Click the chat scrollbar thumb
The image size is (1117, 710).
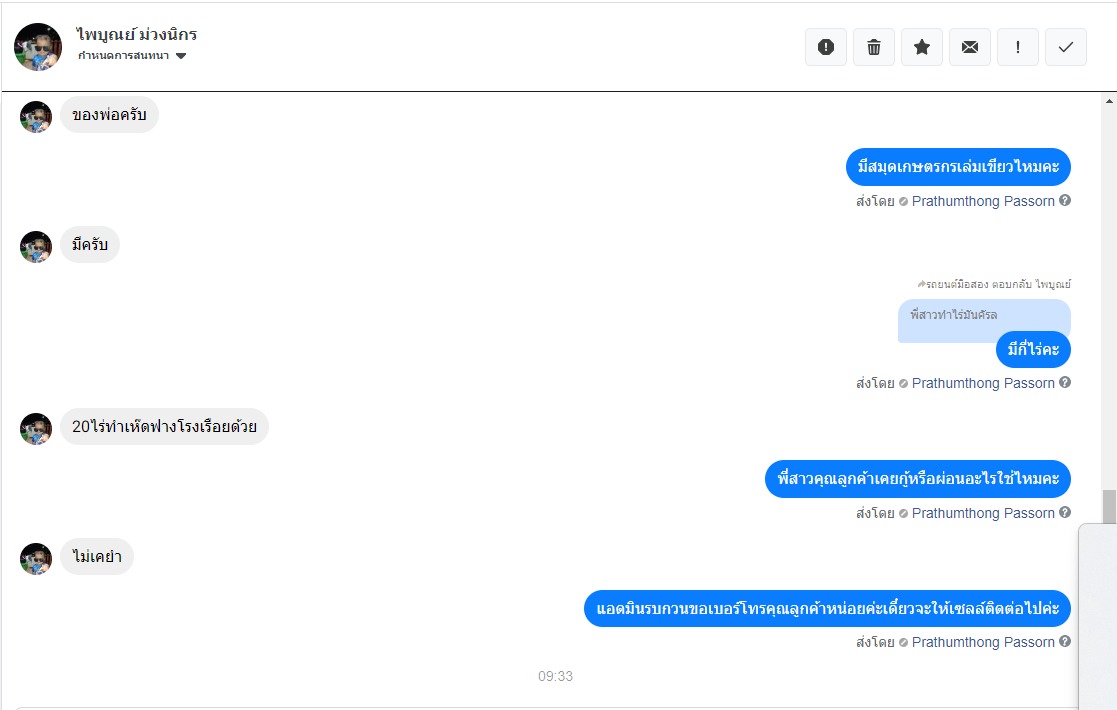(x=1109, y=507)
